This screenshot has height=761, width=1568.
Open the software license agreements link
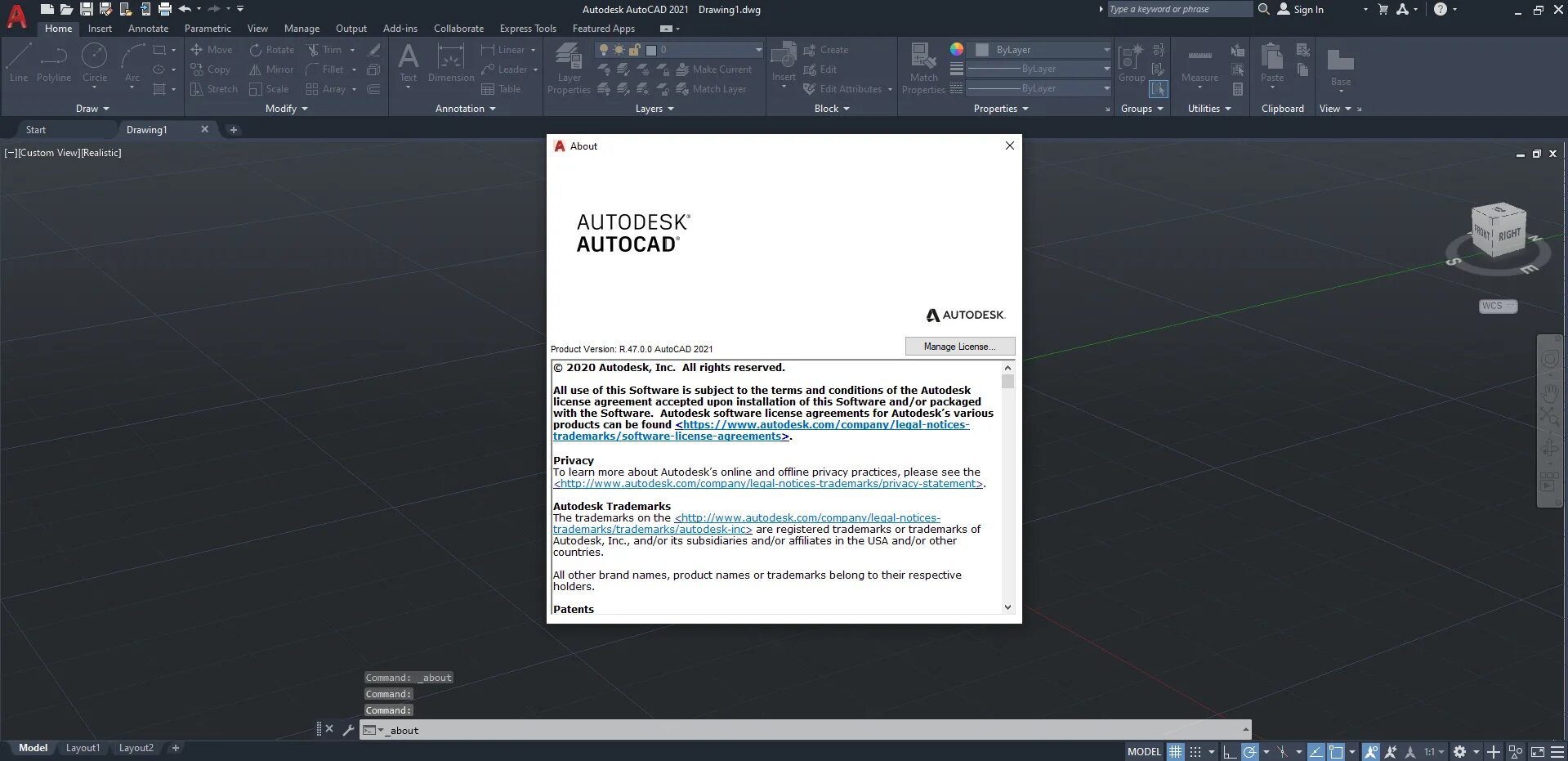coord(761,430)
